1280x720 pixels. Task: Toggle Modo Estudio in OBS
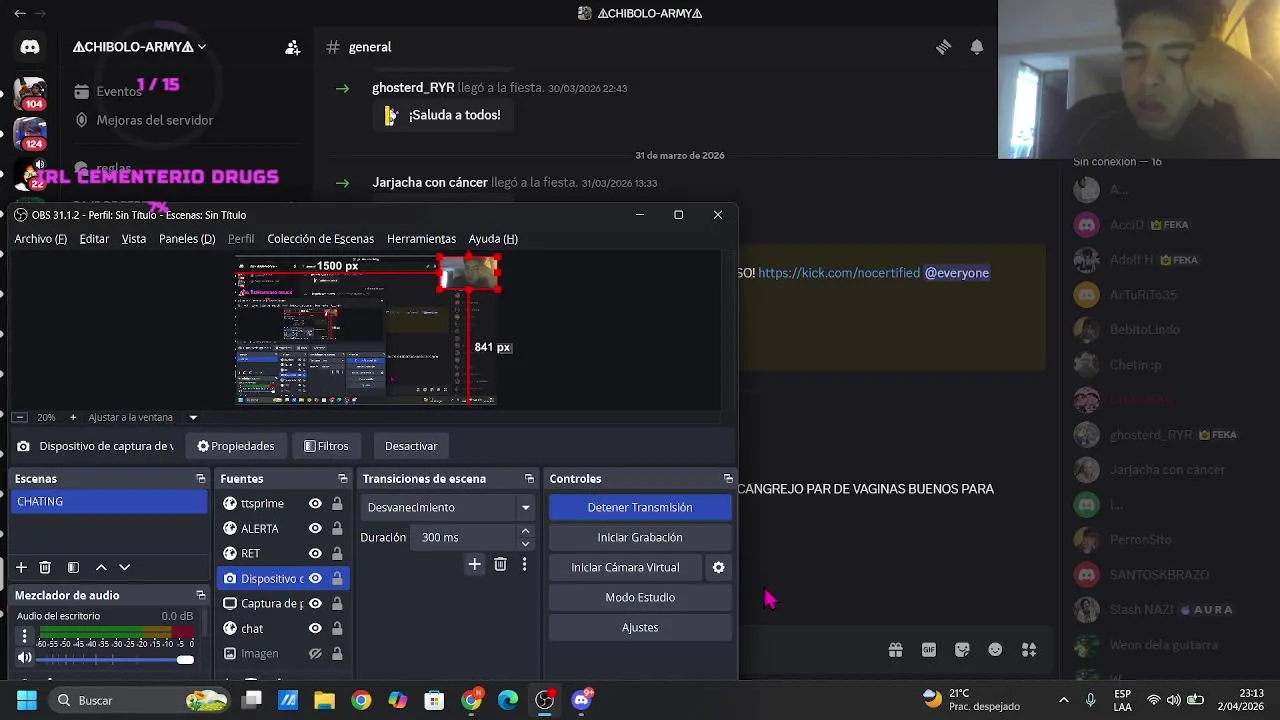[640, 597]
